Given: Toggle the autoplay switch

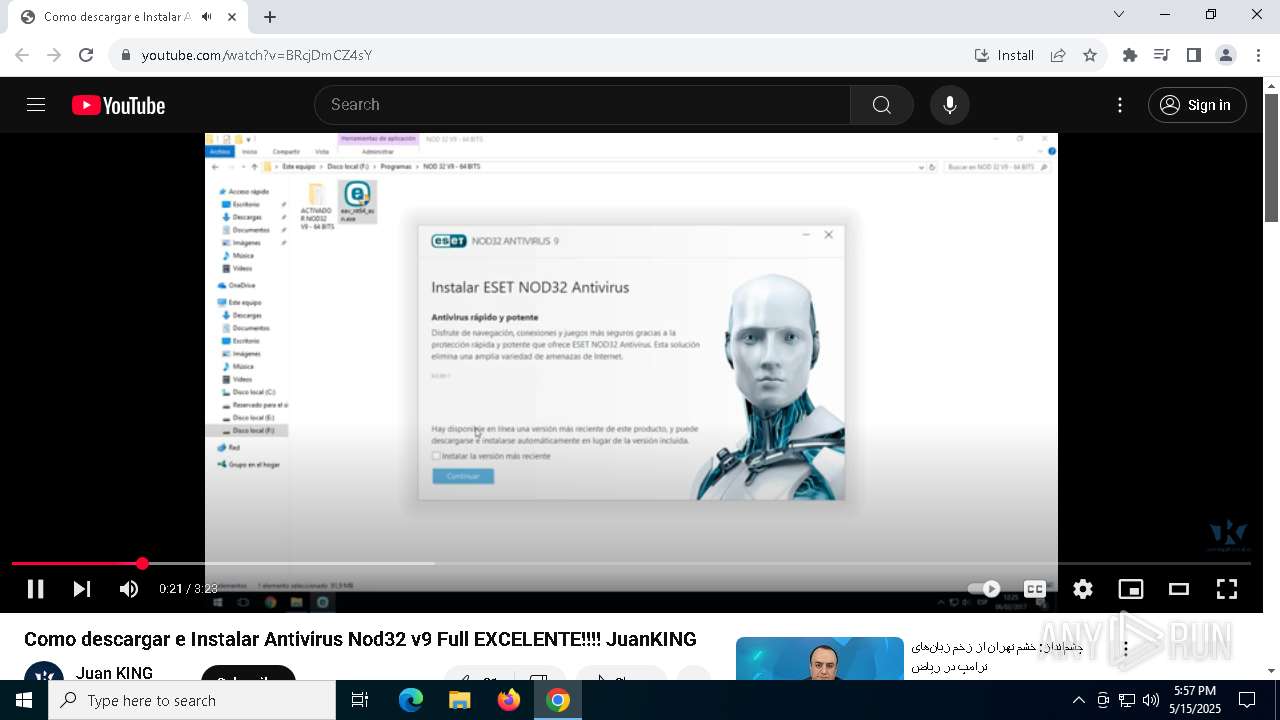Looking at the screenshot, I should point(984,589).
